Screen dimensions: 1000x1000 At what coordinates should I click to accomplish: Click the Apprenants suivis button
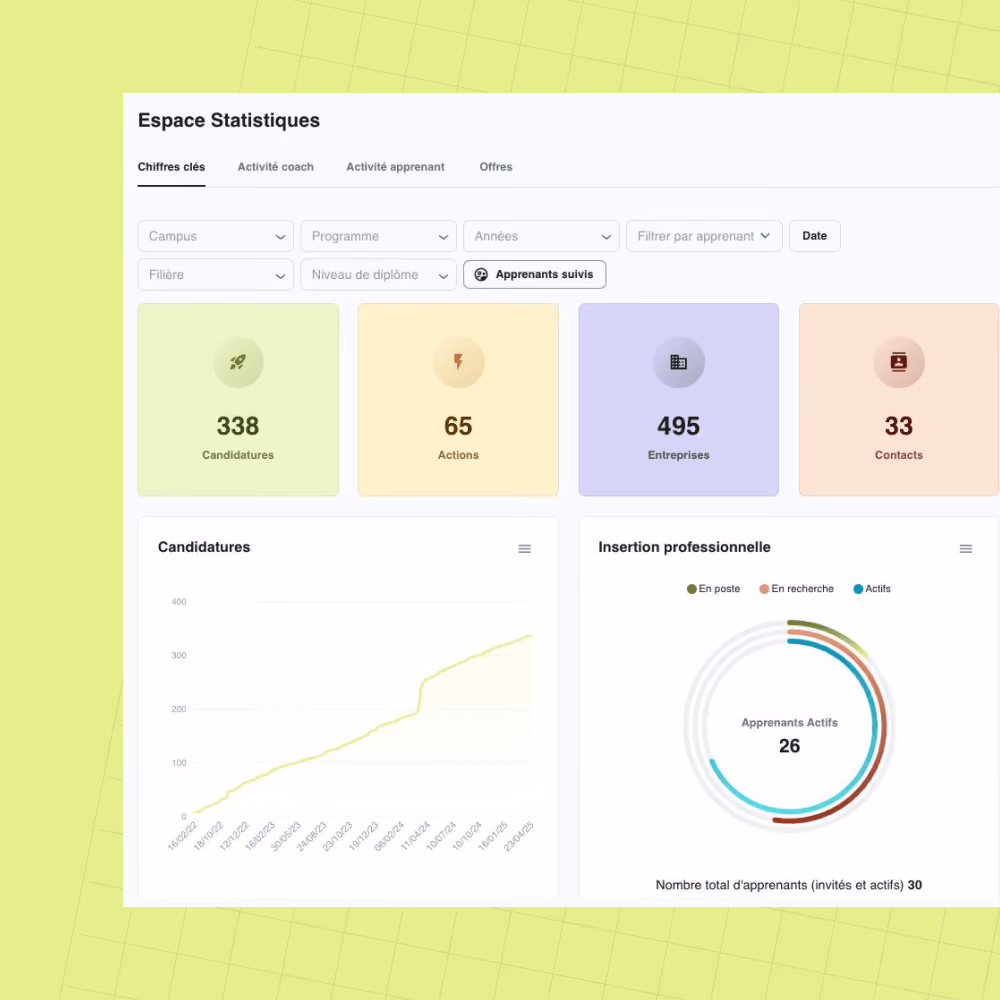(534, 274)
